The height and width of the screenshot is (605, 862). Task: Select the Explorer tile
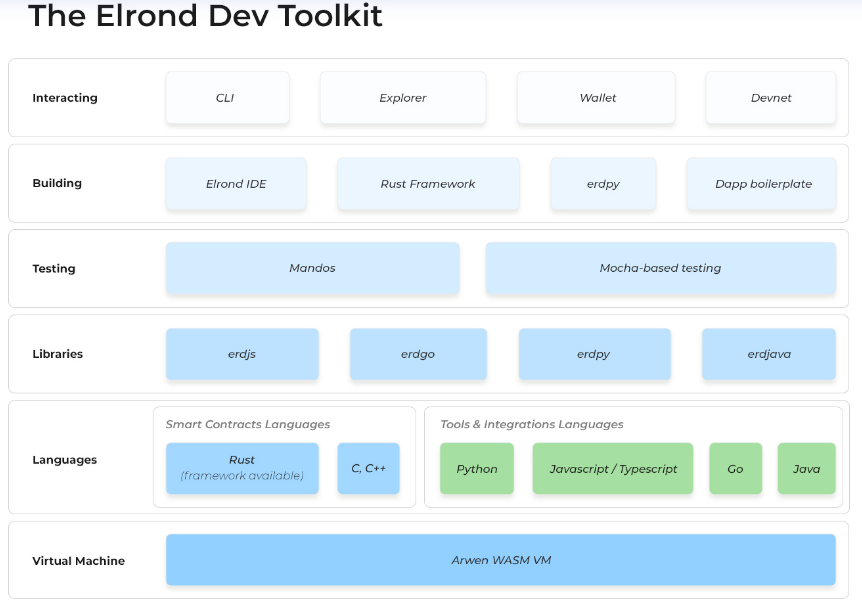402,98
